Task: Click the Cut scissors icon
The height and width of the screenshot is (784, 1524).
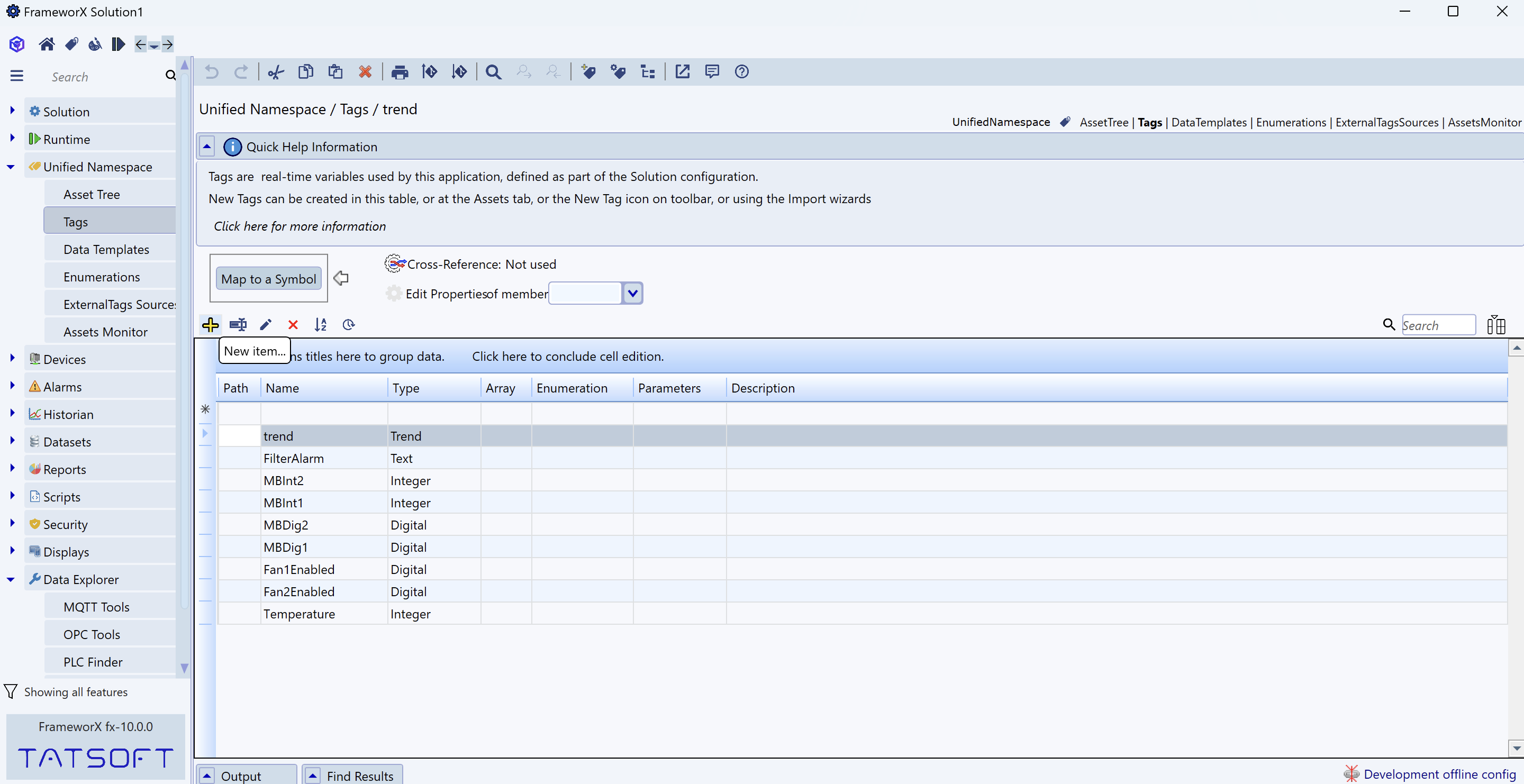Action: pyautogui.click(x=276, y=72)
